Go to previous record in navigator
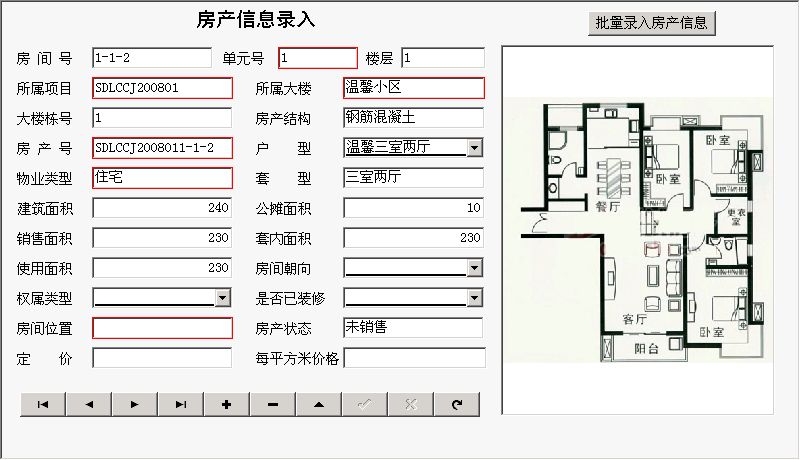Viewport: 800px width, 460px height. (x=89, y=404)
